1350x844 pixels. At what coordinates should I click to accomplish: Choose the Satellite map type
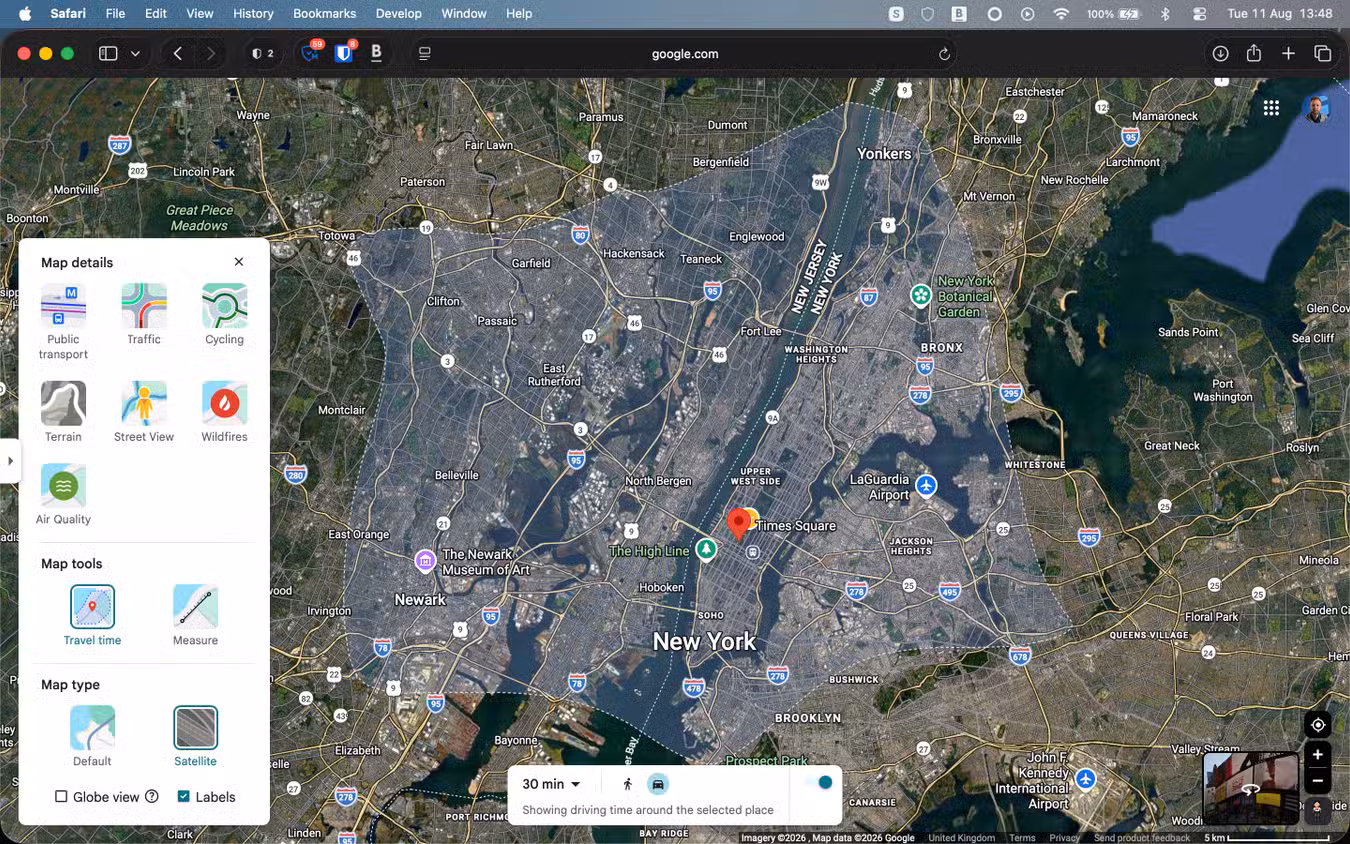pyautogui.click(x=195, y=737)
